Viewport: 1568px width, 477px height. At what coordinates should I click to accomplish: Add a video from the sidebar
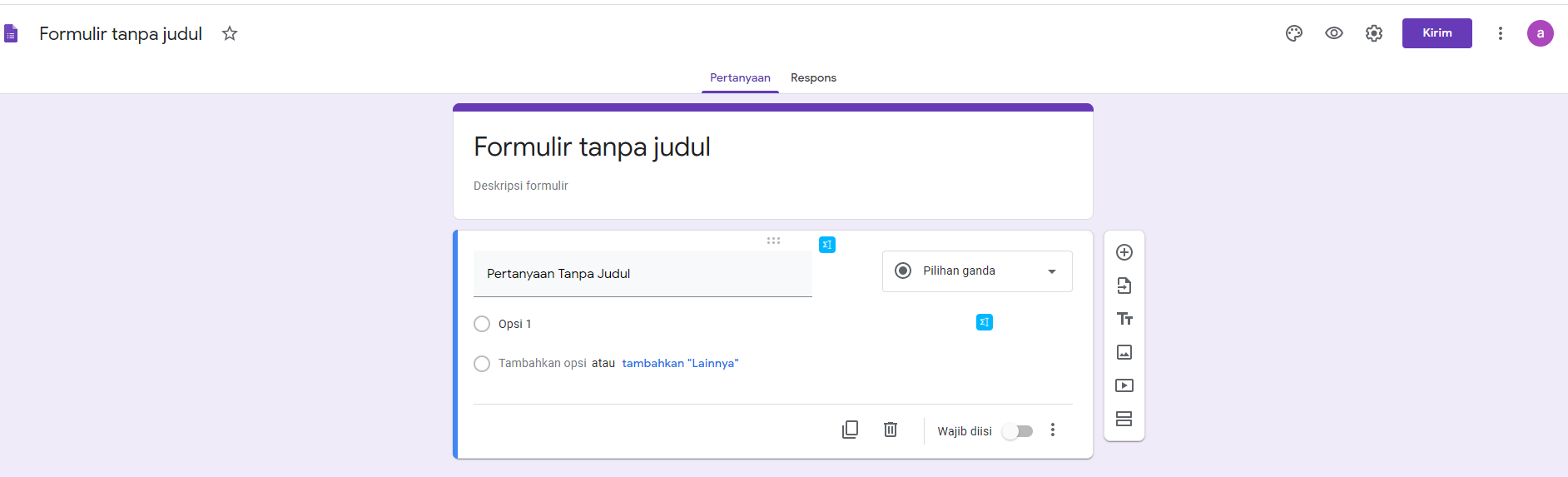click(1124, 385)
